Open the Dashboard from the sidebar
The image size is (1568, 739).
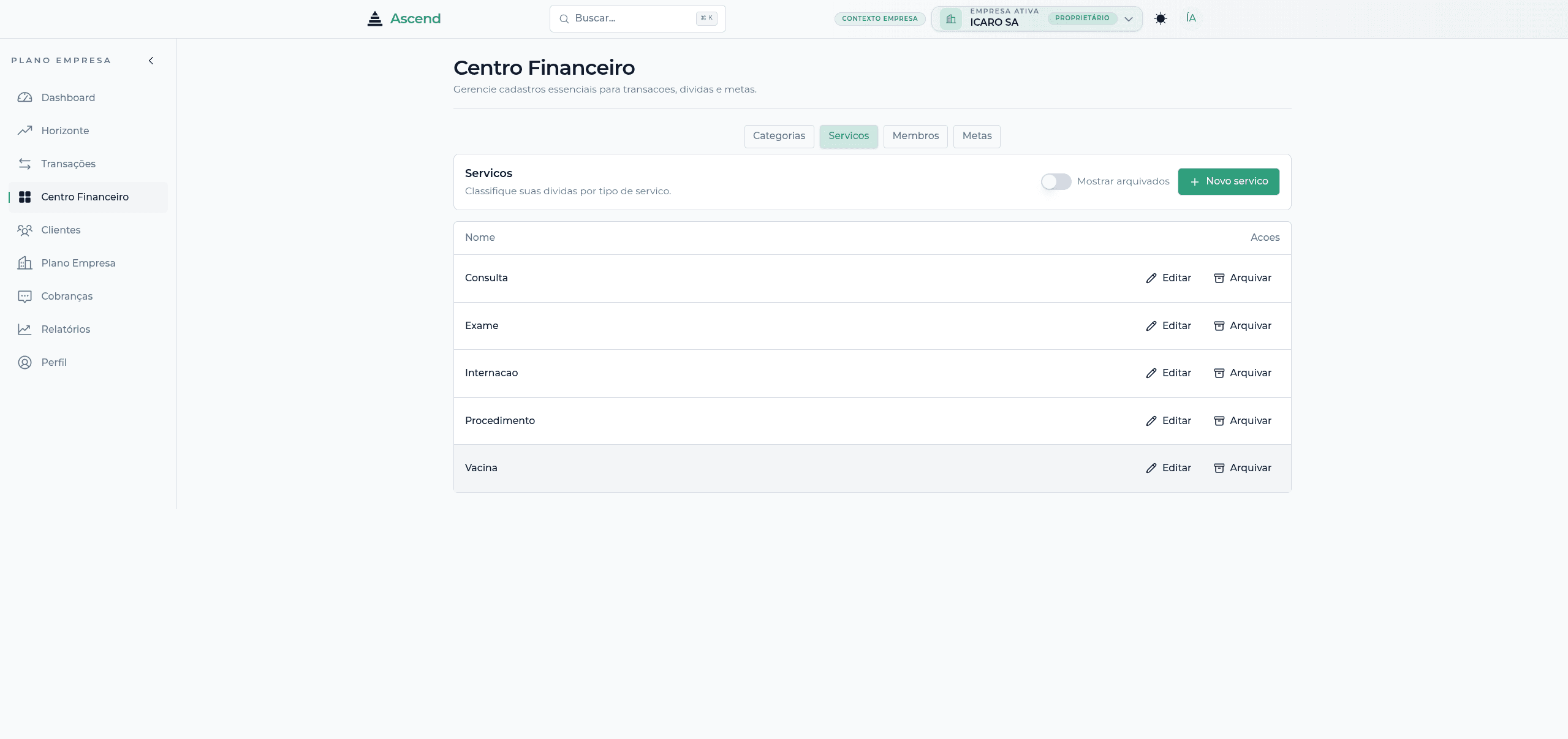(67, 97)
